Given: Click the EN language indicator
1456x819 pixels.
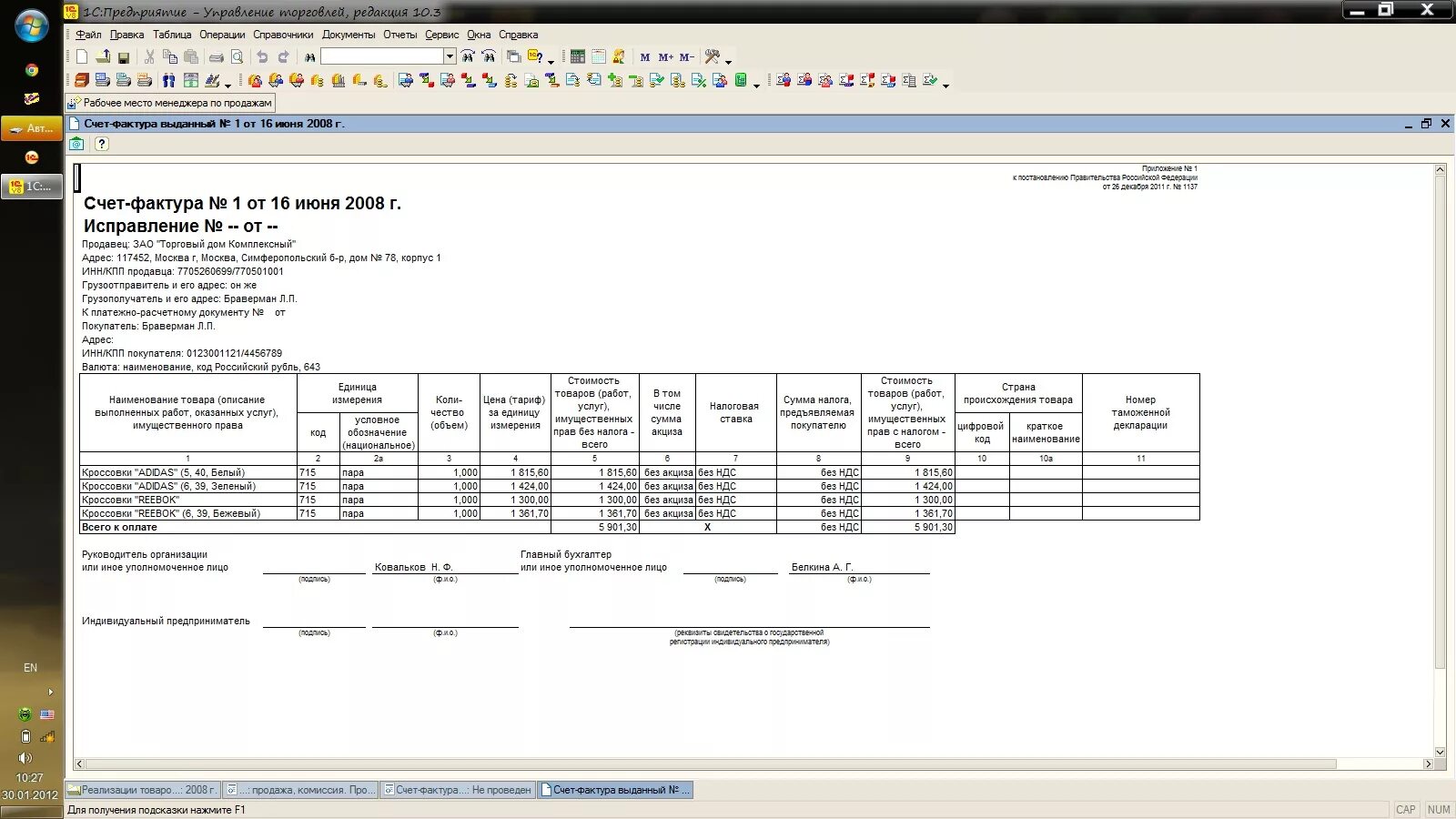Looking at the screenshot, I should point(30,668).
